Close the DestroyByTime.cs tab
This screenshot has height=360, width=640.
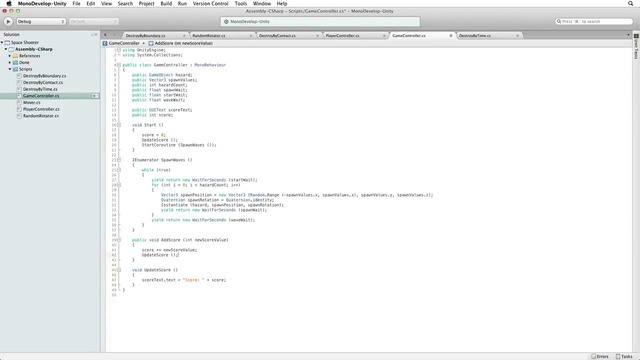(x=518, y=36)
